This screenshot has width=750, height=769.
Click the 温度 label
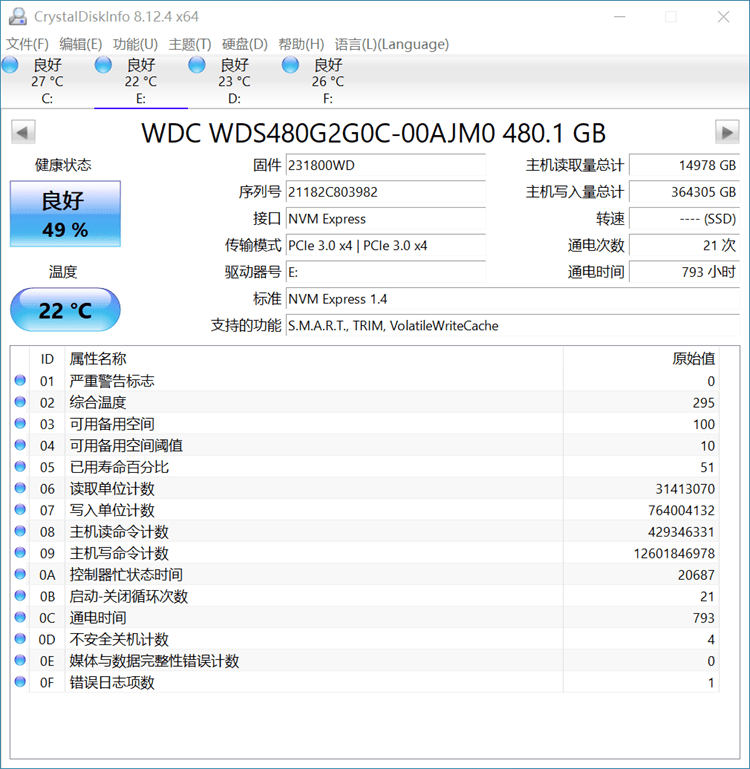click(x=63, y=272)
